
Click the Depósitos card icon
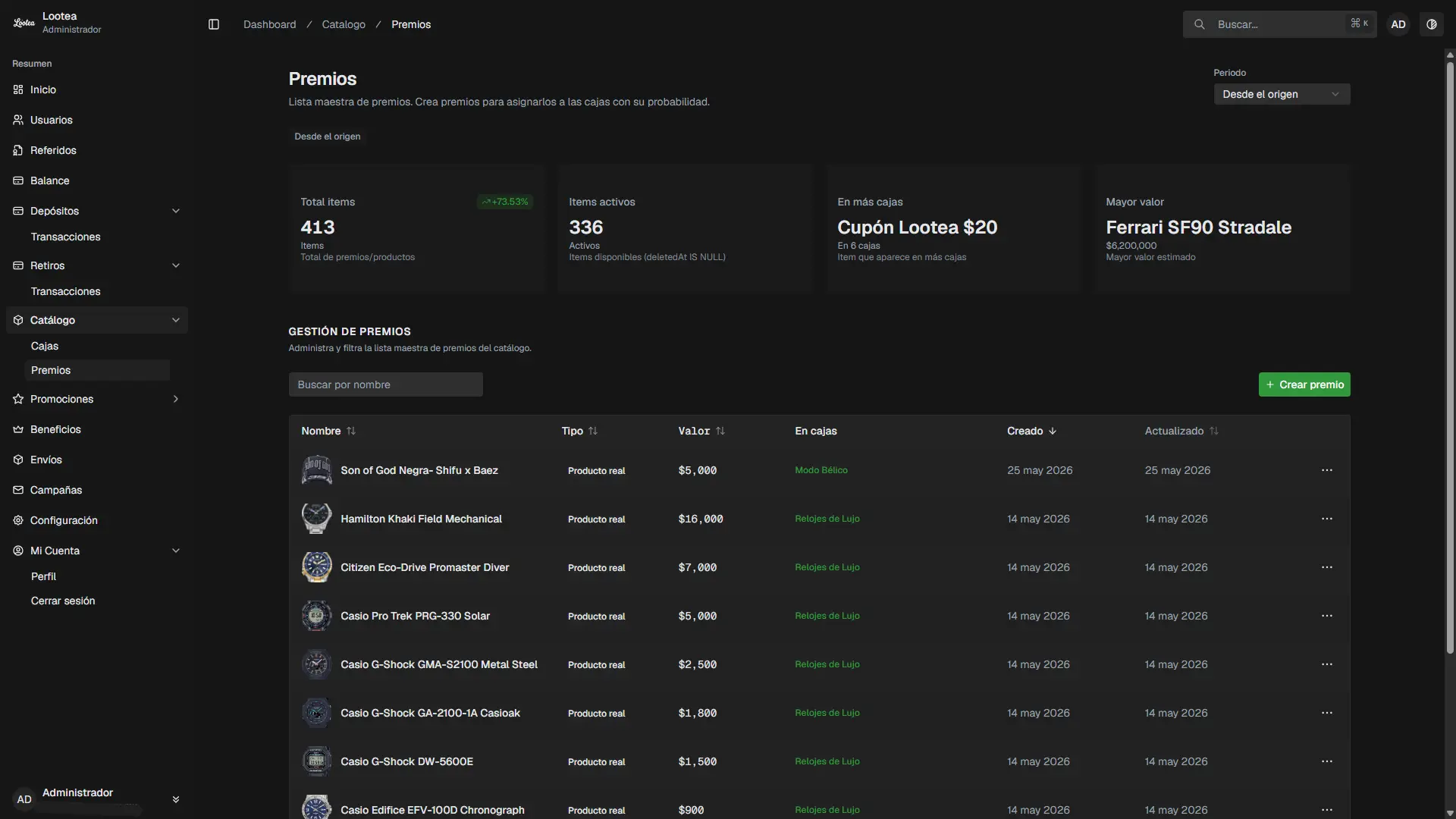(x=18, y=211)
